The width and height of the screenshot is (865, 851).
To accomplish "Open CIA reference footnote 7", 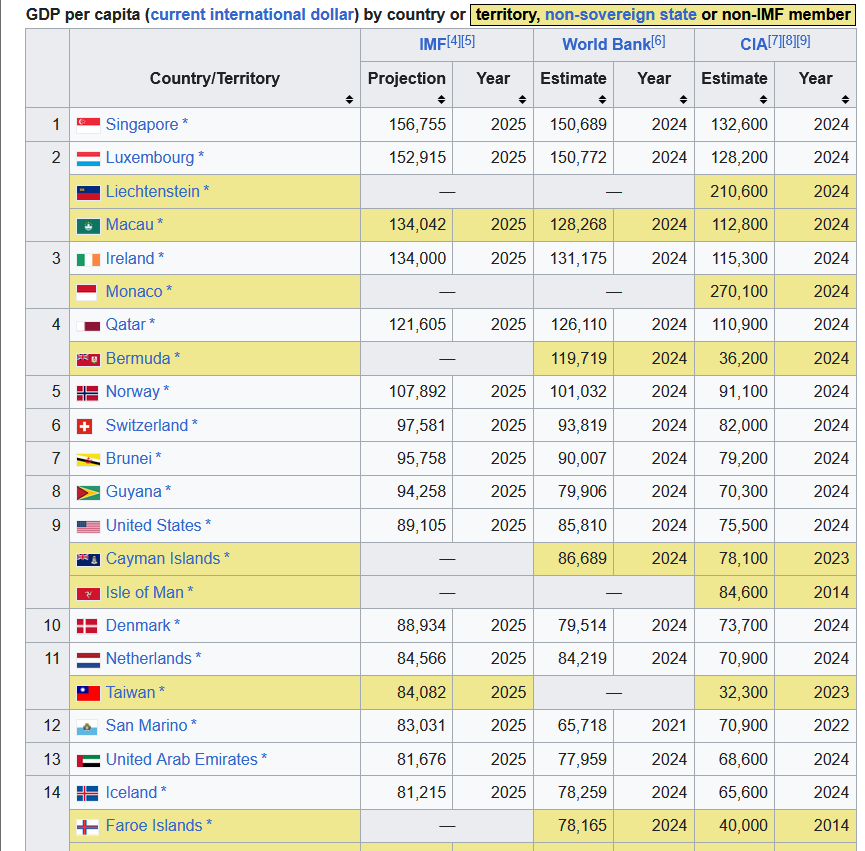I will point(775,41).
